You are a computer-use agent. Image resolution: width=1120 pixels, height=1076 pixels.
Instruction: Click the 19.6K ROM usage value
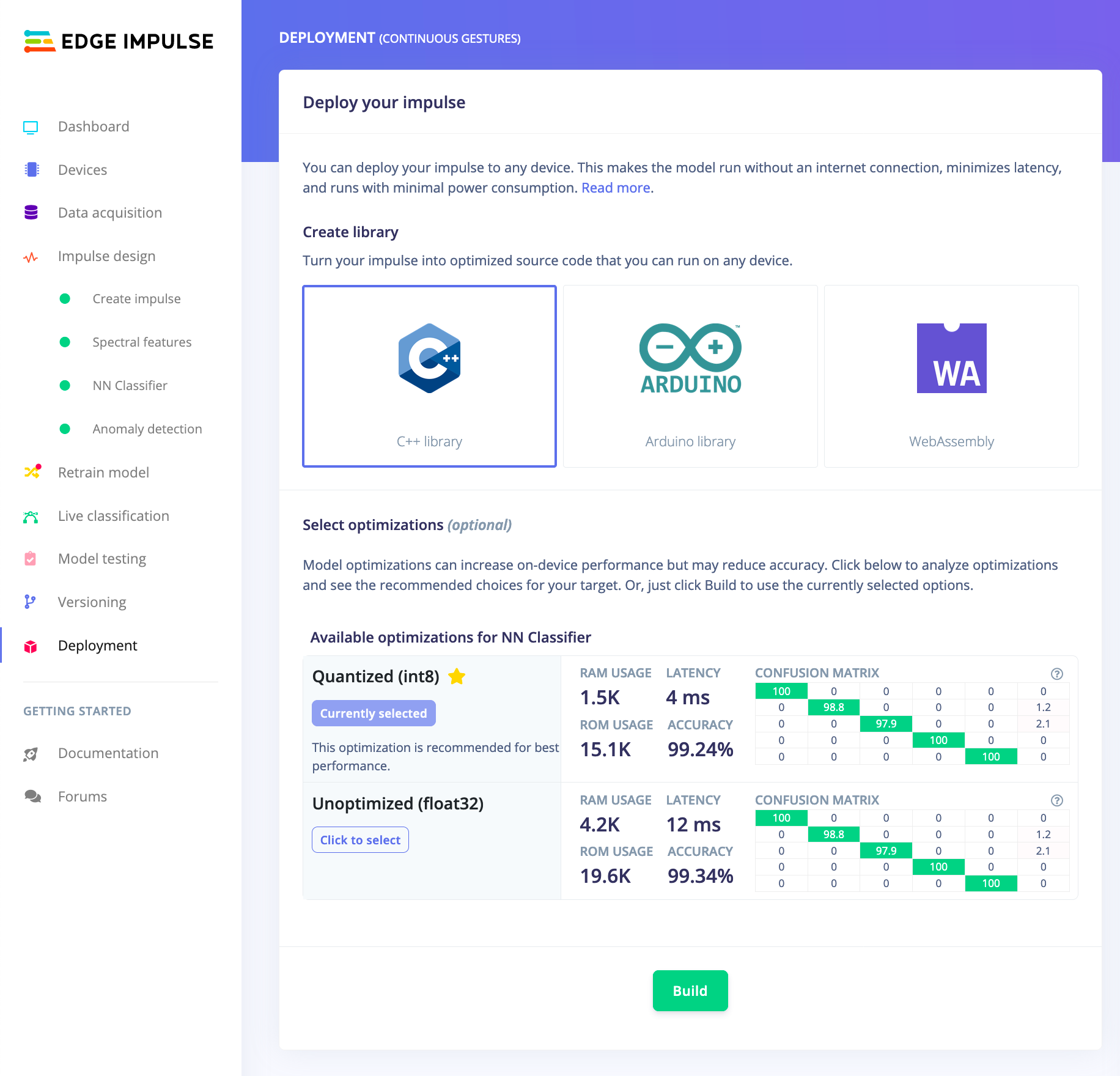tap(605, 876)
